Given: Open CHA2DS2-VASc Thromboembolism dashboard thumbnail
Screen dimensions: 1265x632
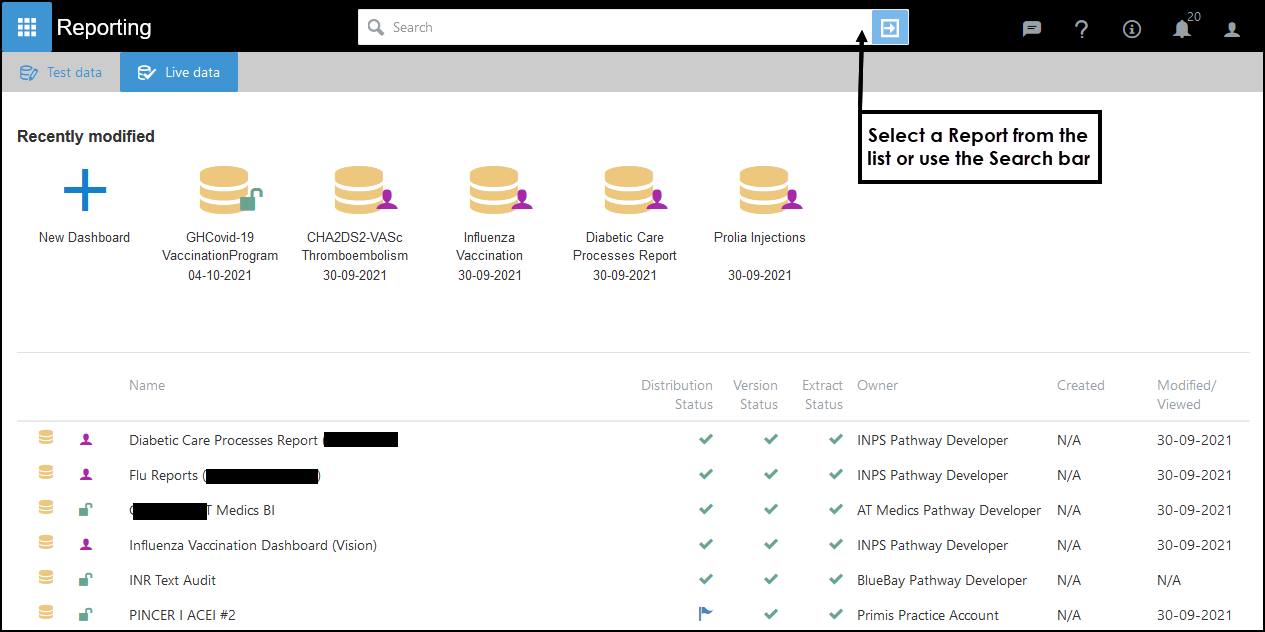Looking at the screenshot, I should (359, 190).
